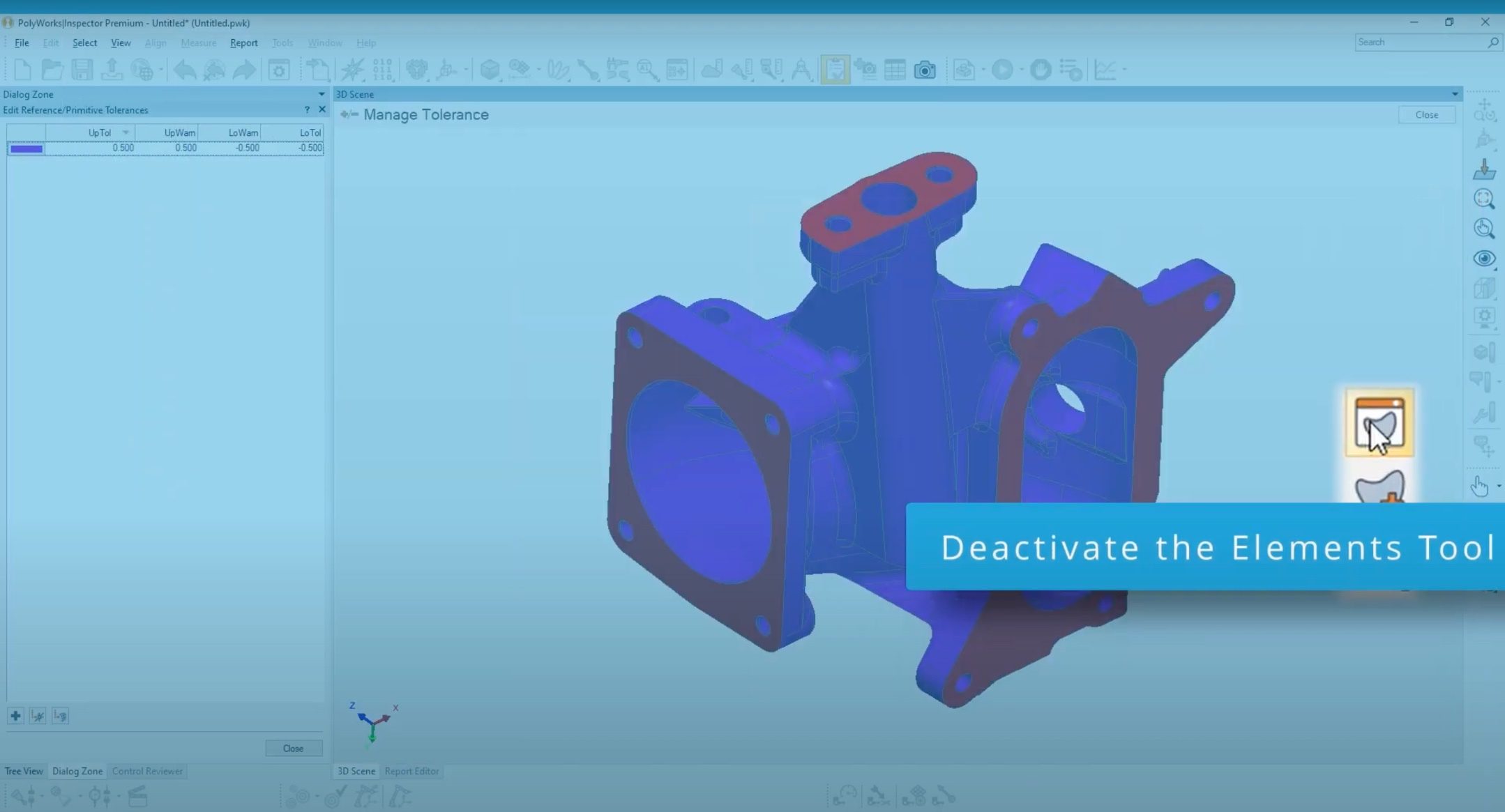This screenshot has height=812, width=1505.
Task: Click the Elements tool icon under cursor
Action: tap(1379, 423)
